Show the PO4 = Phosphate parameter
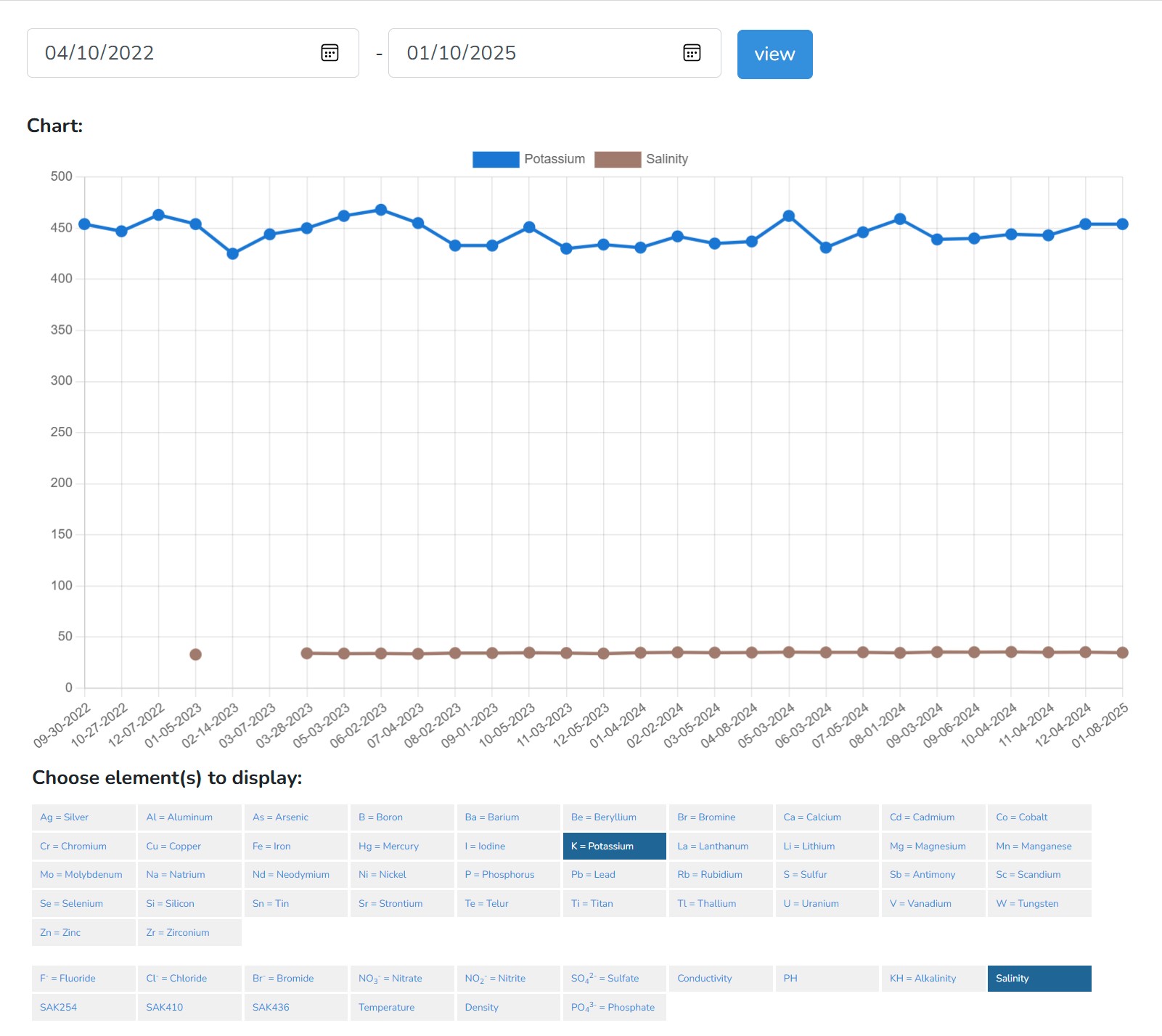The width and height of the screenshot is (1162, 1036). click(x=614, y=1008)
